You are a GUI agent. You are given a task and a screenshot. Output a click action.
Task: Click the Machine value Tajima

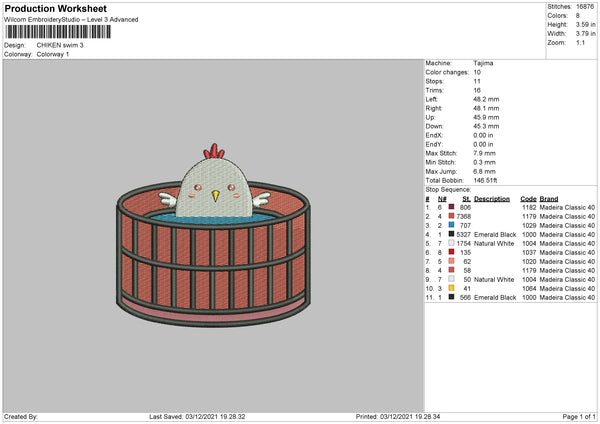[x=483, y=63]
